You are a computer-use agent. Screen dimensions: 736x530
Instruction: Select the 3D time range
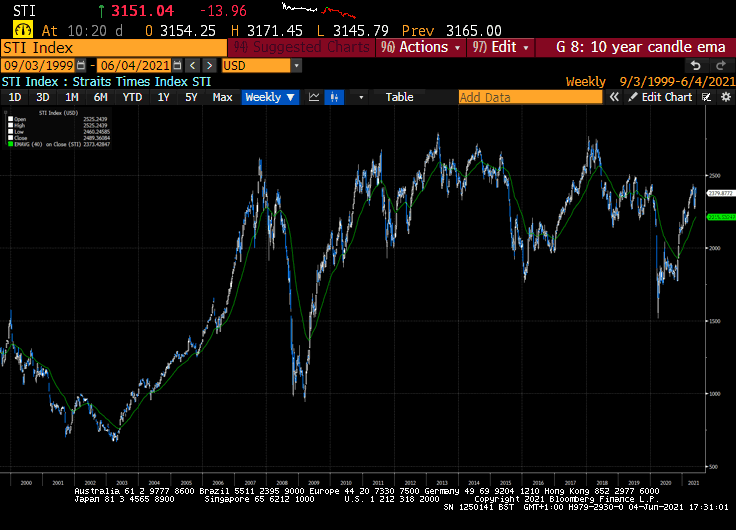tap(43, 97)
